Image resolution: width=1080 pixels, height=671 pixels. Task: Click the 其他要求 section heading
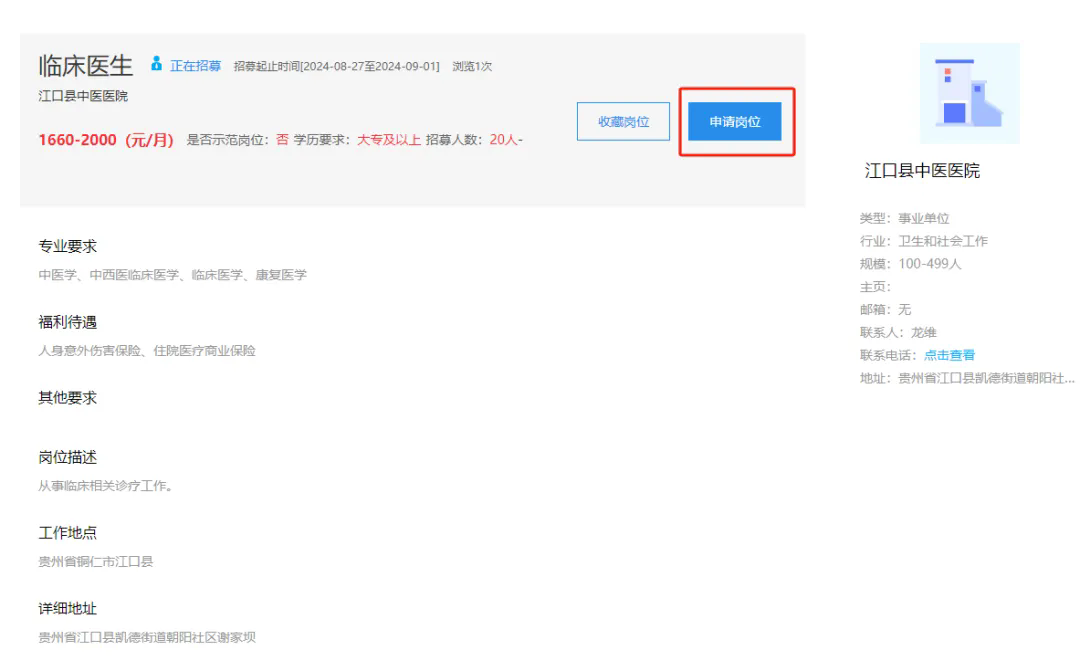[x=68, y=398]
